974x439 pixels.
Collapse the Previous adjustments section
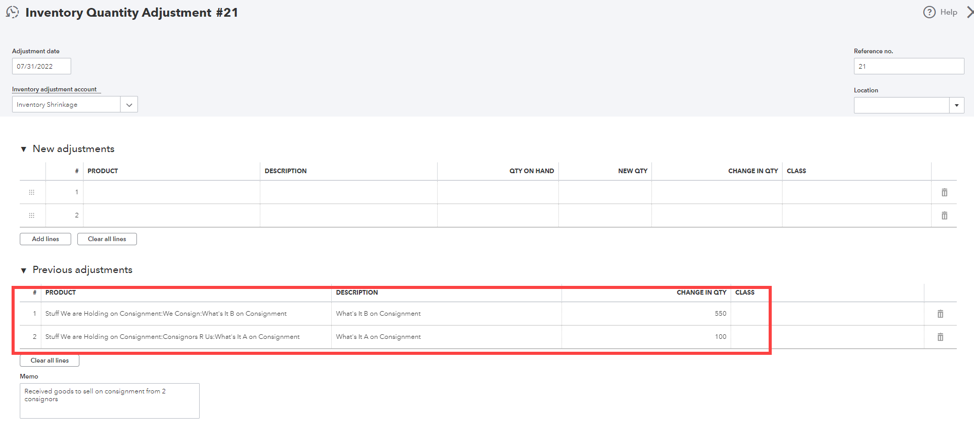pos(24,270)
